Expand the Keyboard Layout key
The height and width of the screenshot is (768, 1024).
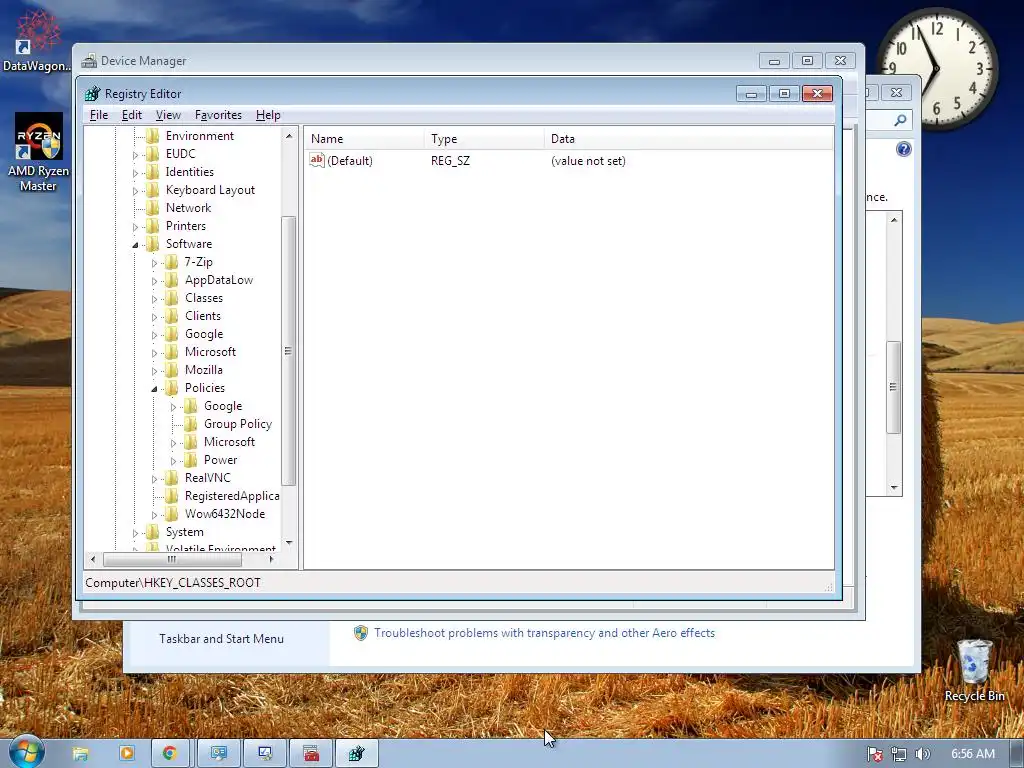[135, 191]
